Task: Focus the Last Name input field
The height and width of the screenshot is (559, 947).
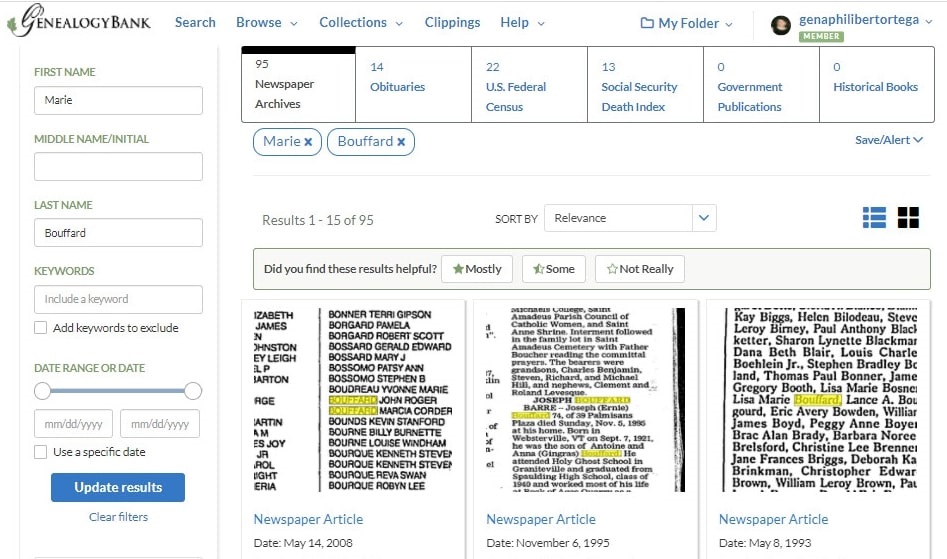Action: tap(118, 233)
